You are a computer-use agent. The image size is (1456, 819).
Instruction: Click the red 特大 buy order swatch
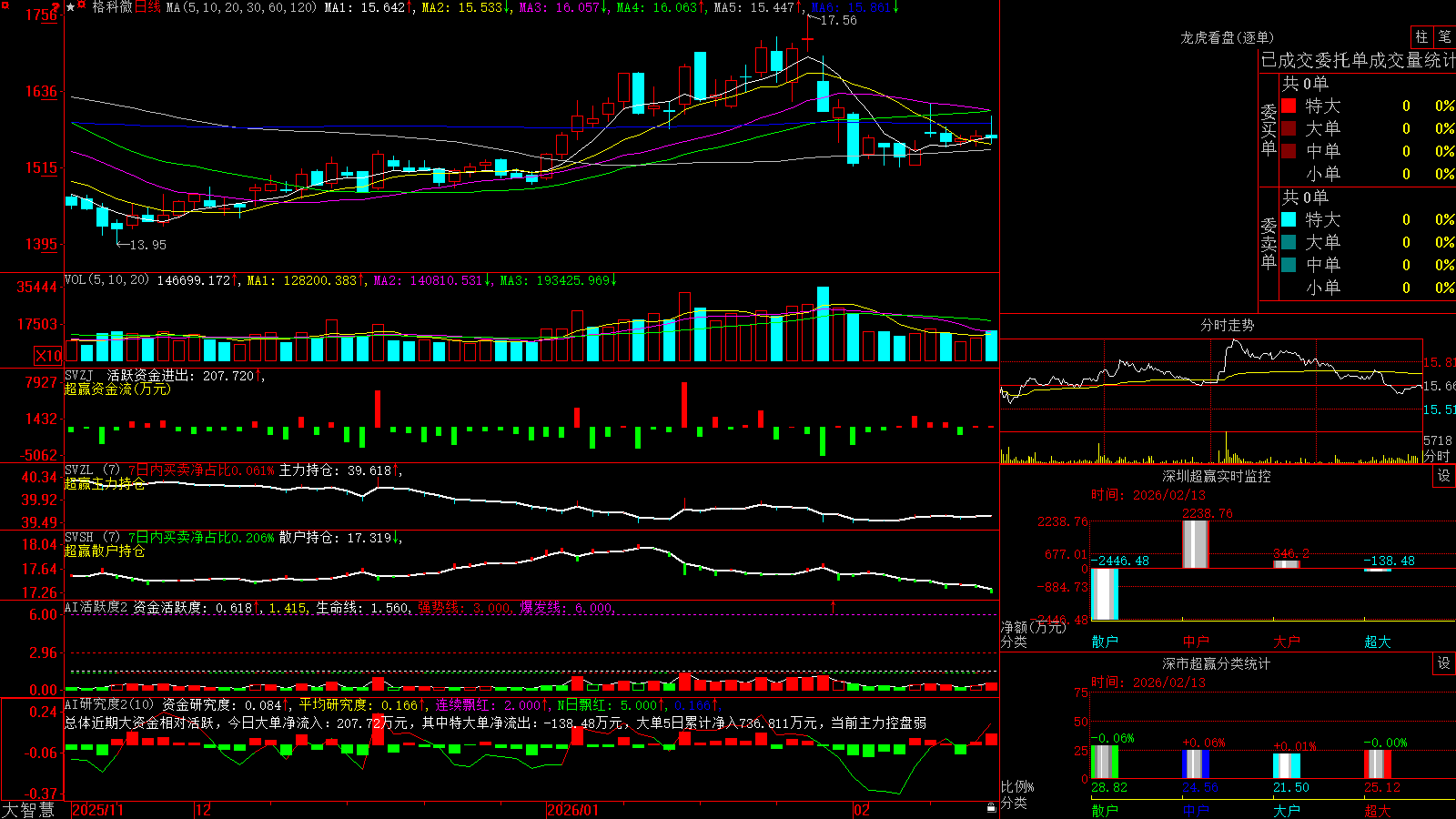1289,106
